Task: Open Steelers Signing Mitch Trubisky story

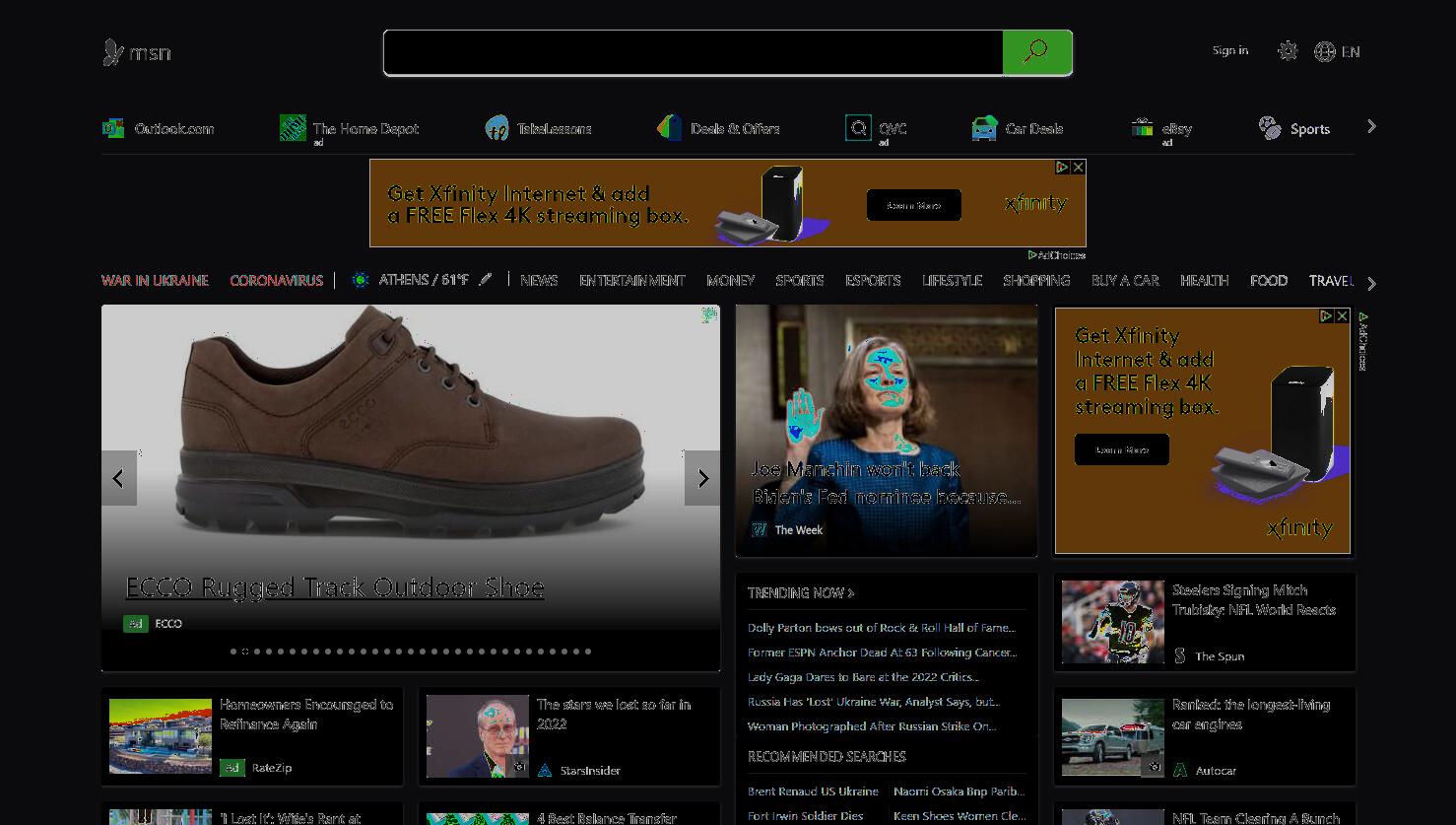Action: pos(1253,599)
